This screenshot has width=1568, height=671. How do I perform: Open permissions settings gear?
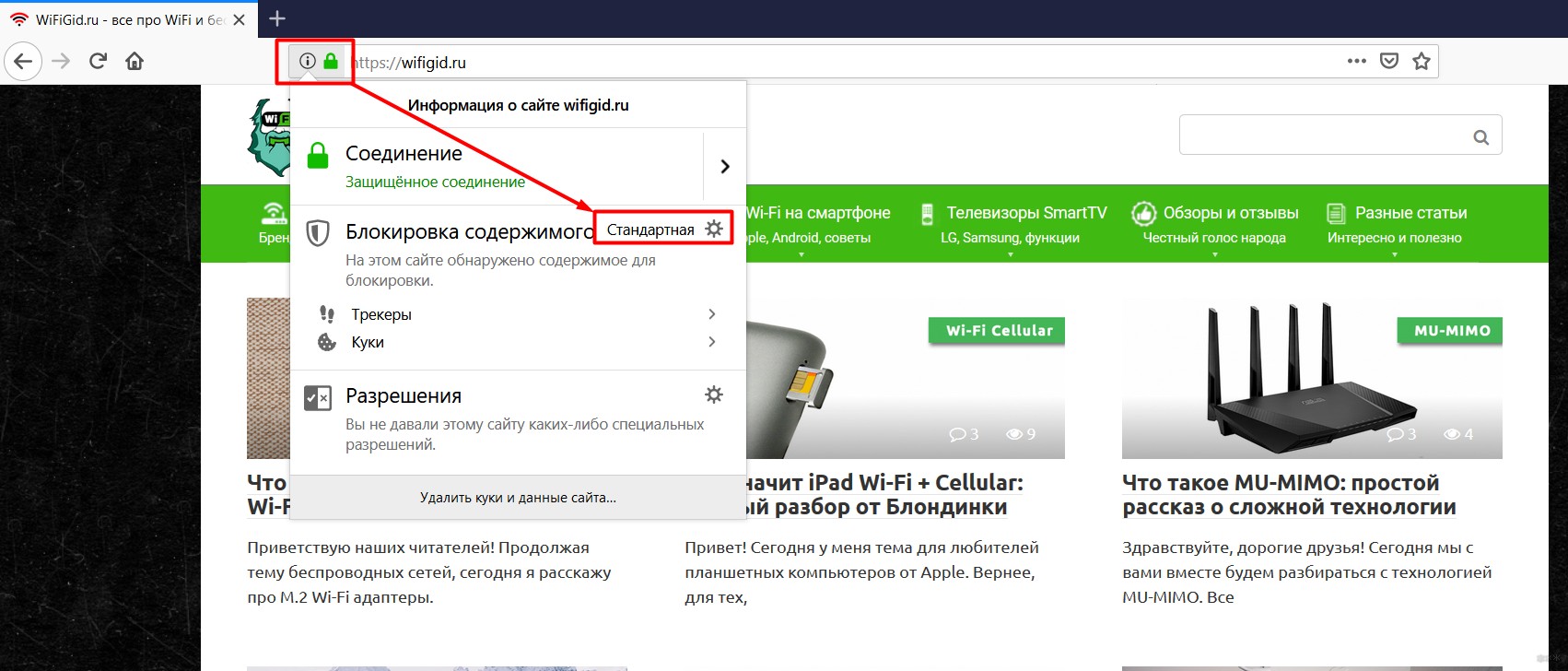(714, 394)
